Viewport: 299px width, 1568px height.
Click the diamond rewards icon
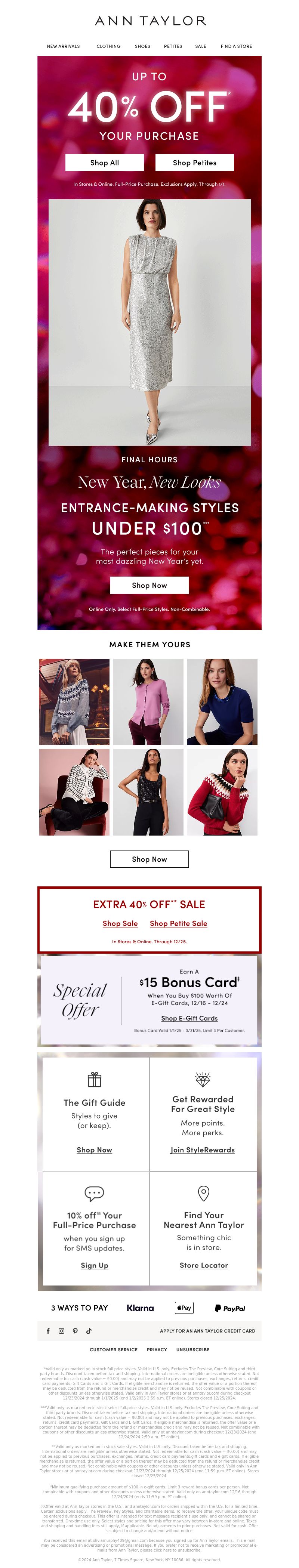(x=203, y=1079)
